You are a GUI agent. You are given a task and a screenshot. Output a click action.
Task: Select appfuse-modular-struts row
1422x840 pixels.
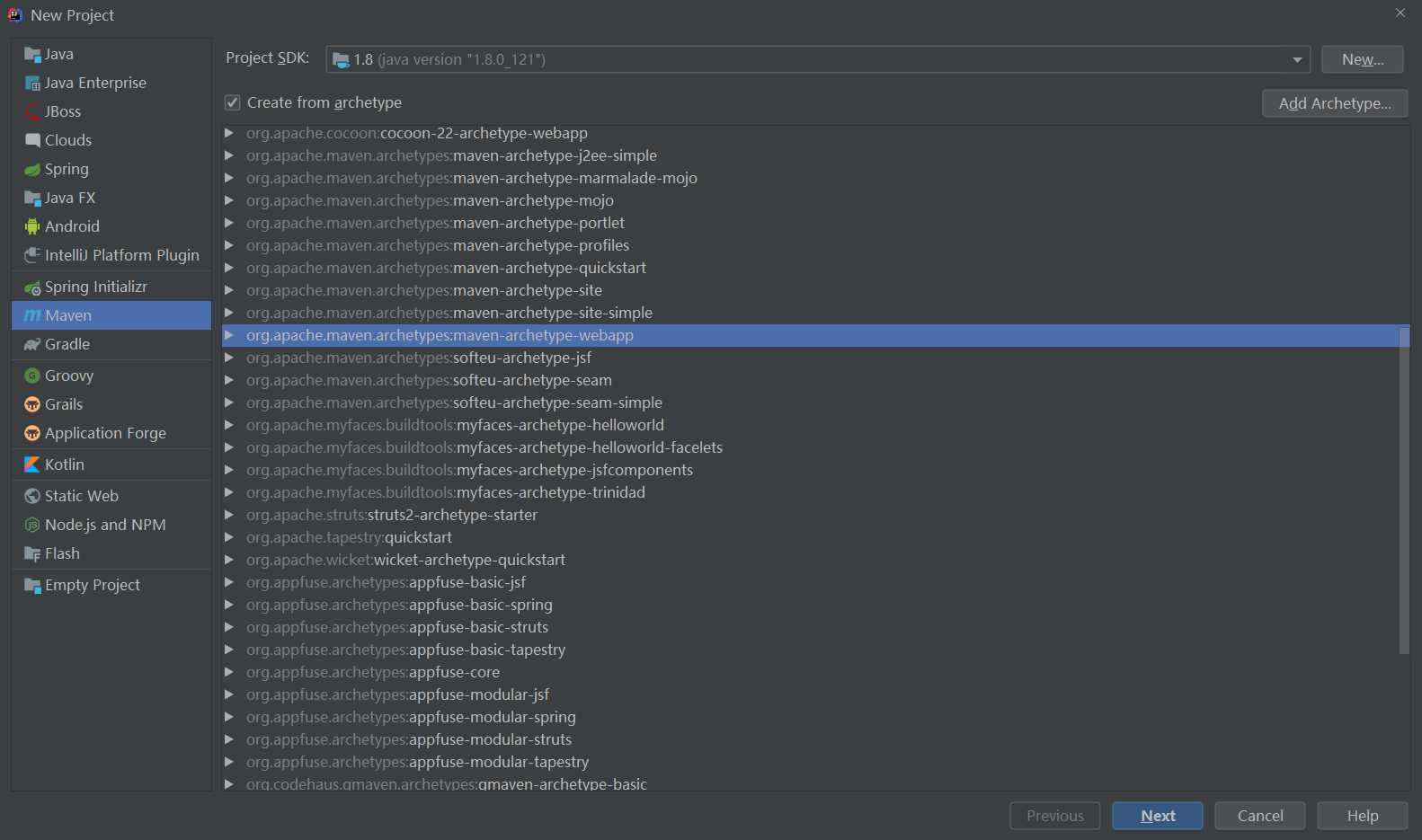point(816,739)
